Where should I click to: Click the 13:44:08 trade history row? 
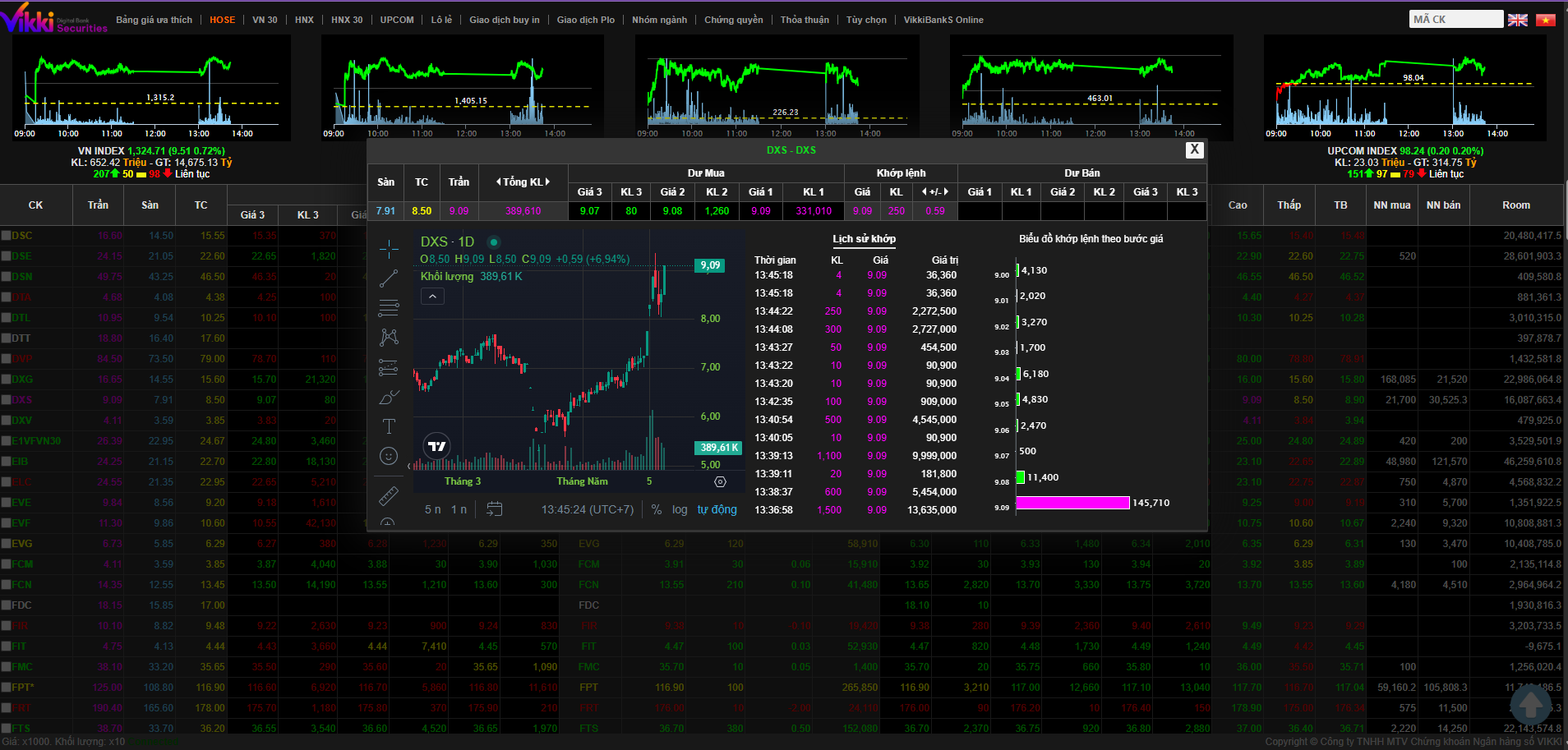(x=855, y=329)
